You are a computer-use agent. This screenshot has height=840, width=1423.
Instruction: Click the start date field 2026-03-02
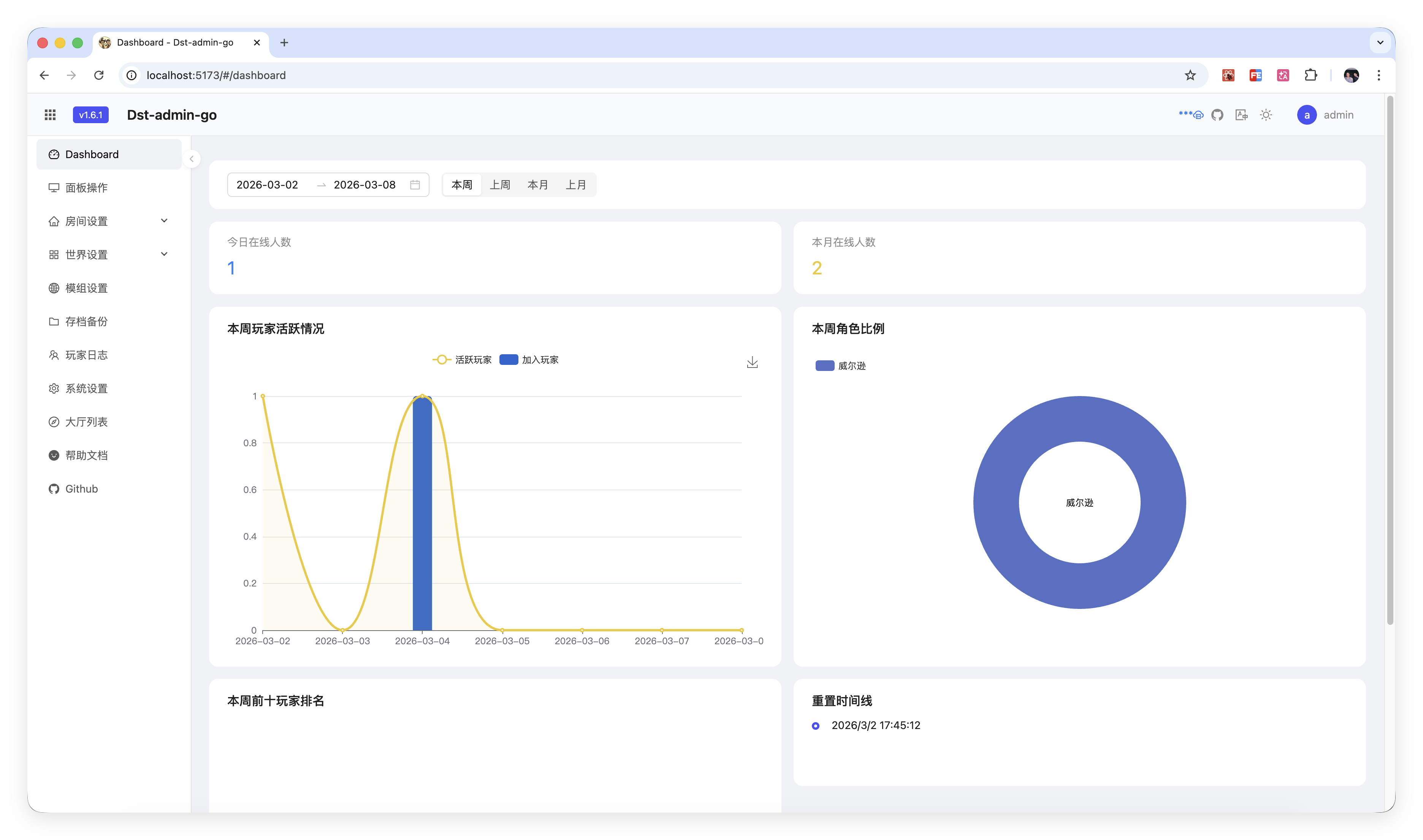point(267,185)
